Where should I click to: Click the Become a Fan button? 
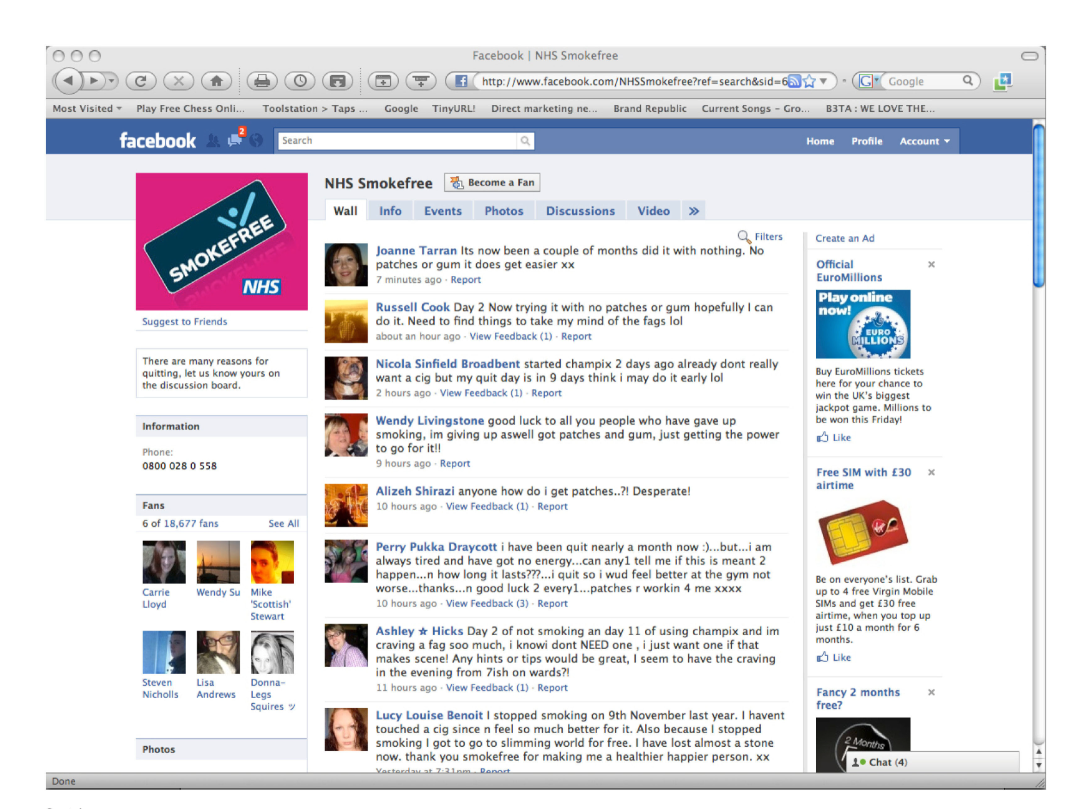(492, 183)
